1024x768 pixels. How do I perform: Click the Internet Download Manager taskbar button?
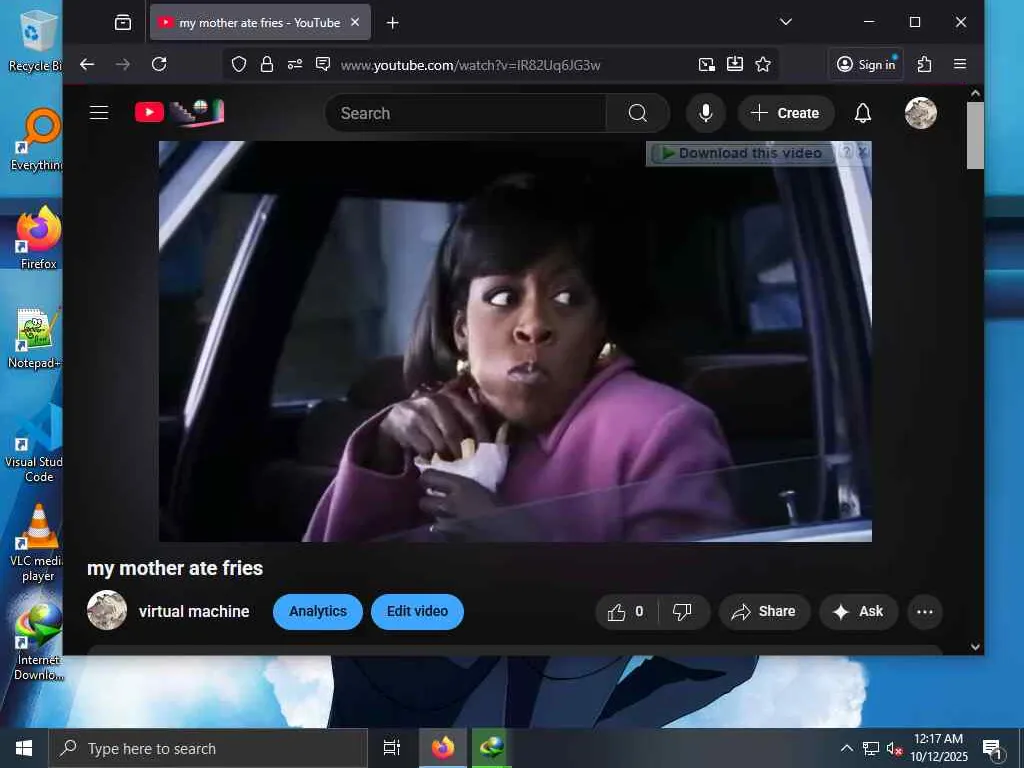click(x=492, y=748)
